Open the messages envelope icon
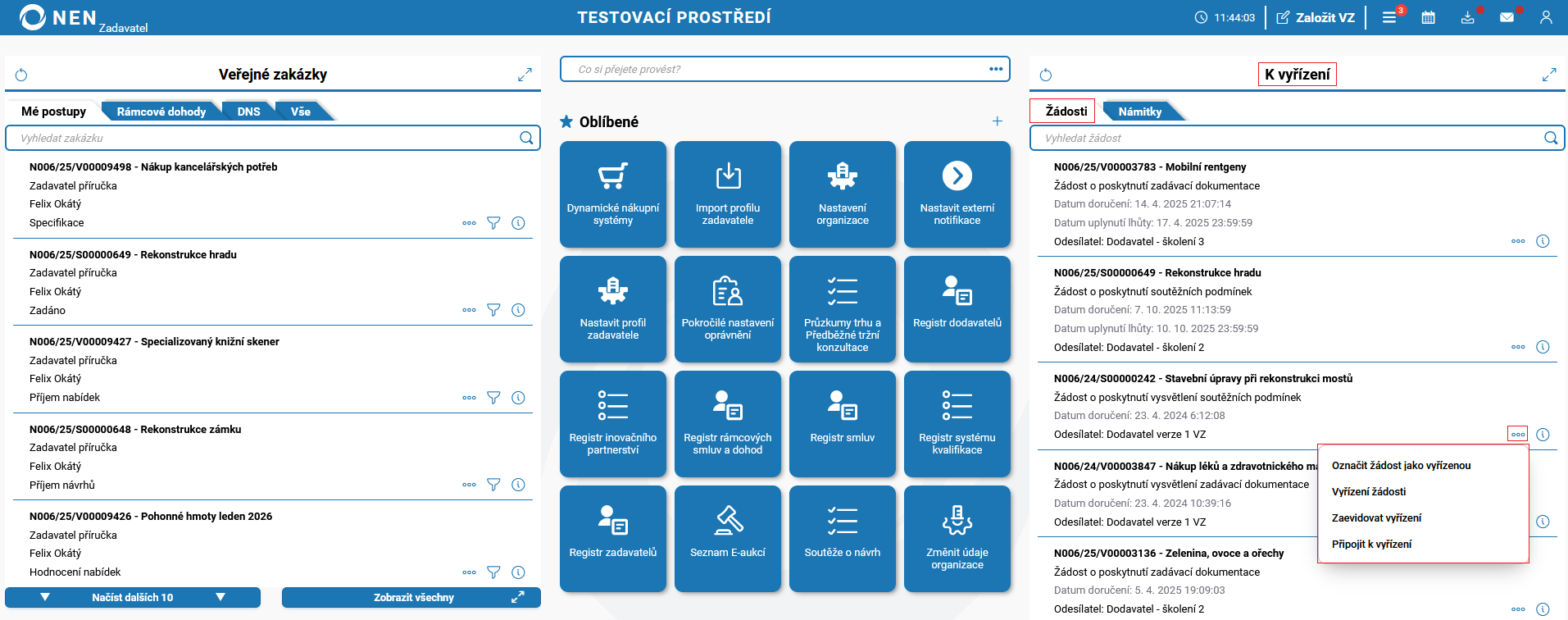This screenshot has width=1568, height=620. 1507,17
